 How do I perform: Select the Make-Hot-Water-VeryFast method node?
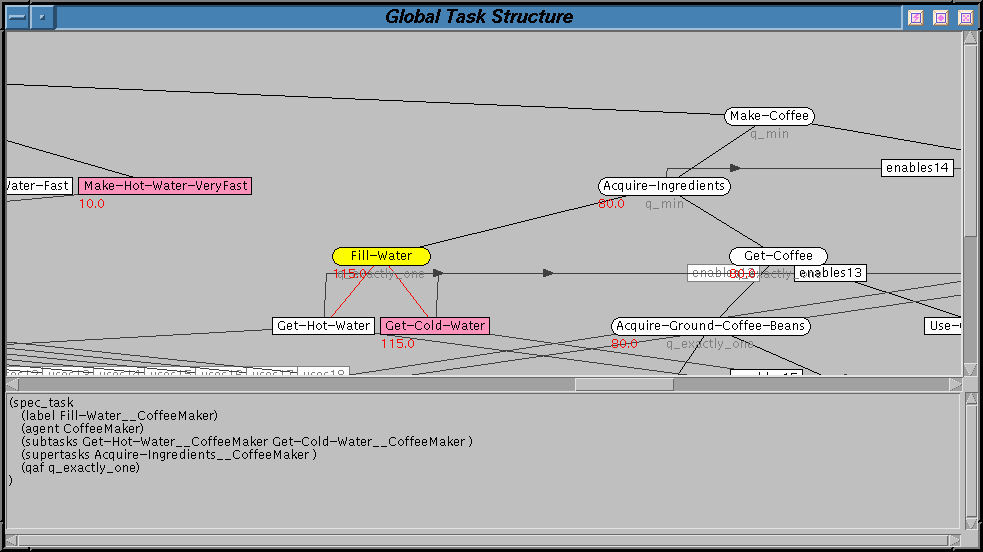pyautogui.click(x=165, y=186)
